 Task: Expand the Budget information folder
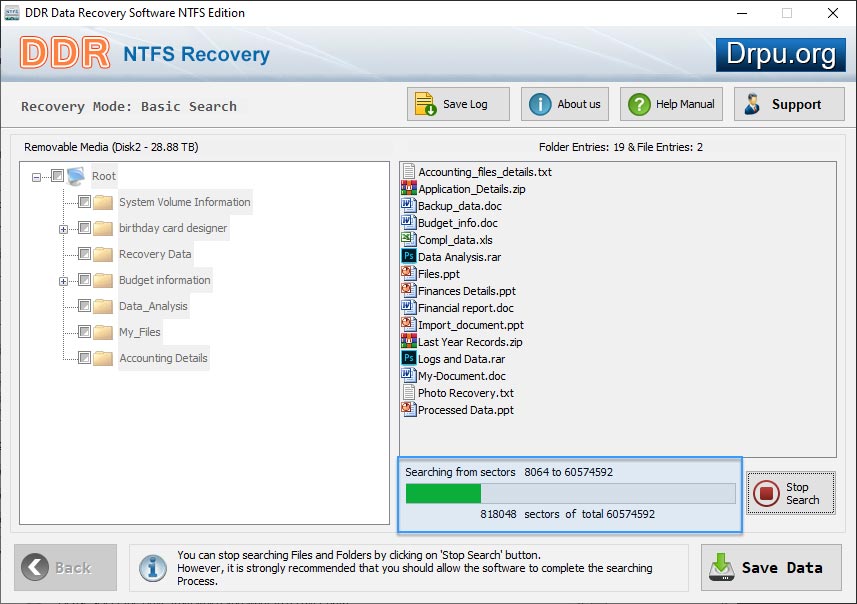pos(63,281)
